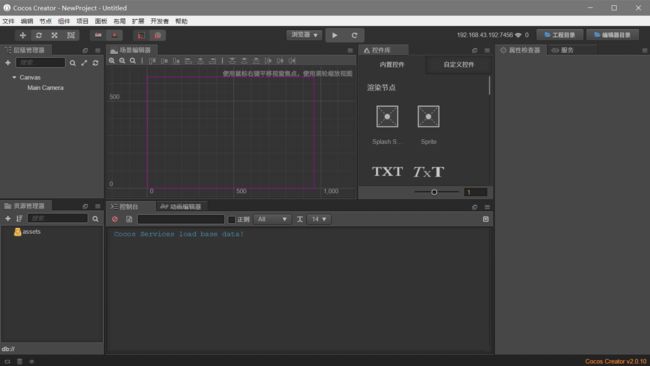Open the 编辑 menu

[x=27, y=21]
